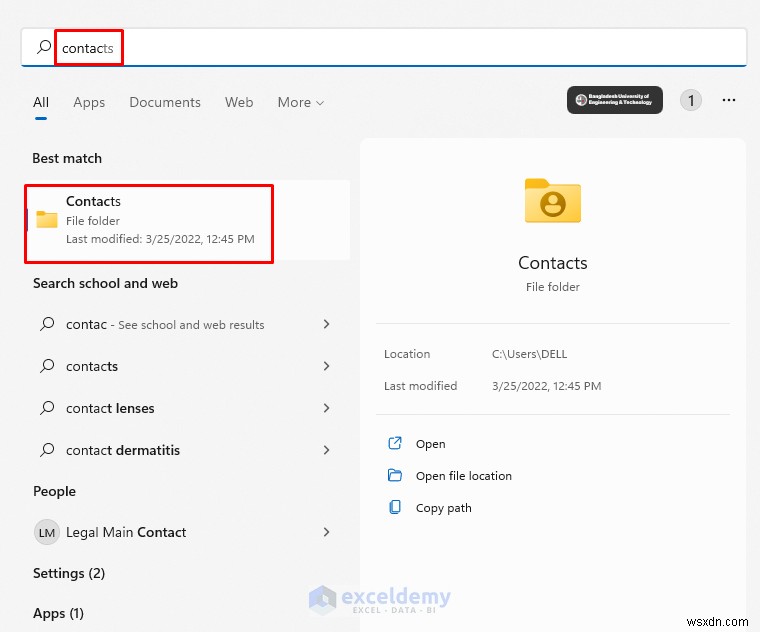
Task: Select the 'contact lenses' suggestion
Action: point(110,409)
